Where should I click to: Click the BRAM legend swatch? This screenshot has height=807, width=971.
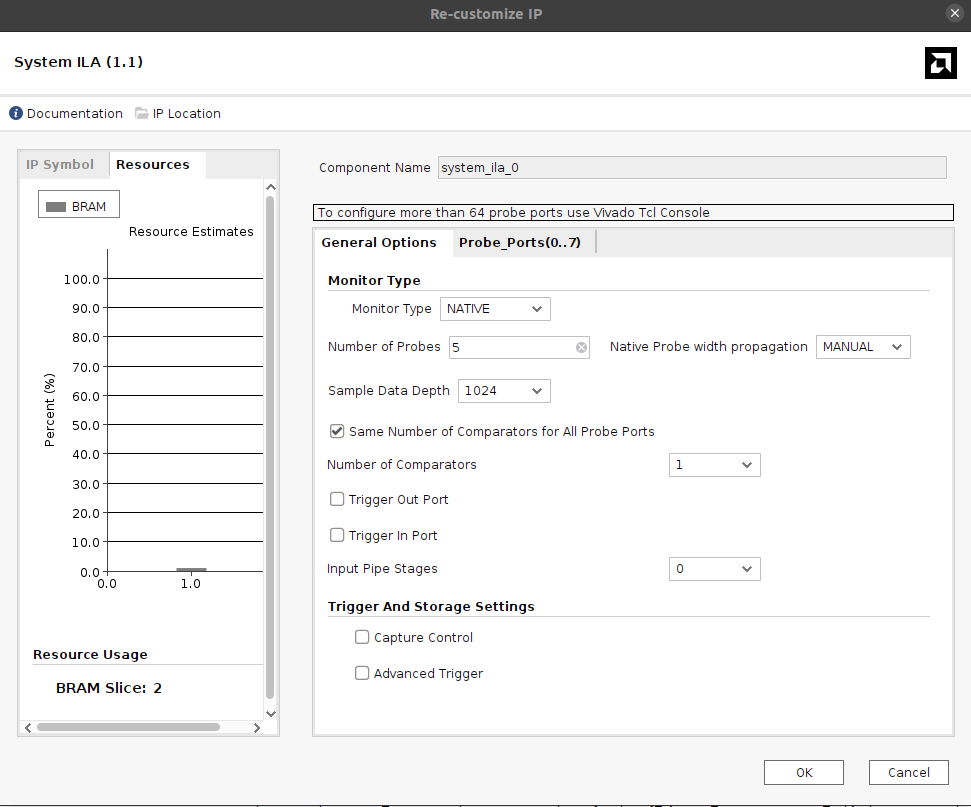pos(56,207)
